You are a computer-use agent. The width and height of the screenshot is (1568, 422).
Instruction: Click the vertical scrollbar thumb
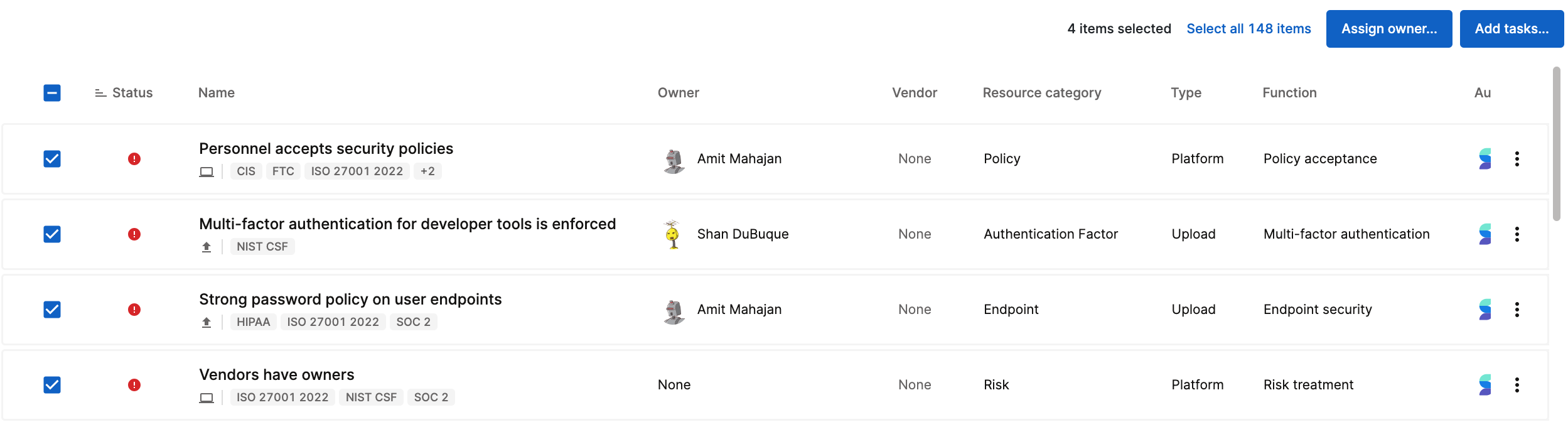tap(1556, 144)
